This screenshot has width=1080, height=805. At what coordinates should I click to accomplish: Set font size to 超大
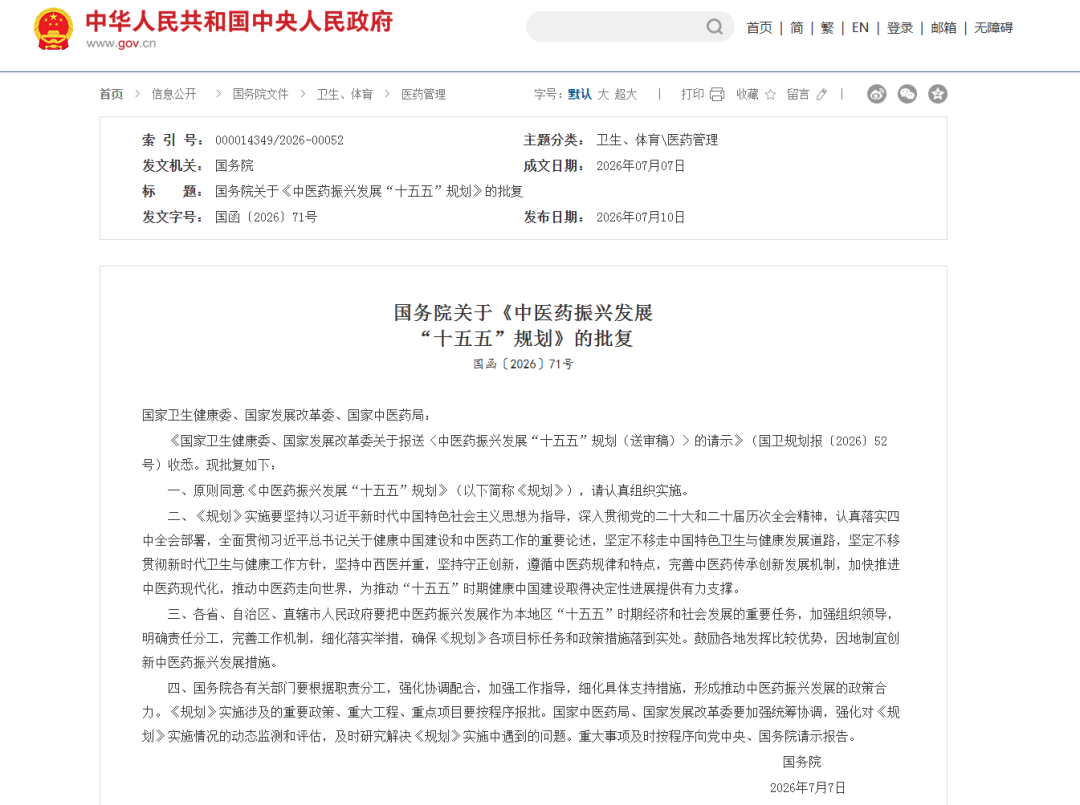pos(625,94)
